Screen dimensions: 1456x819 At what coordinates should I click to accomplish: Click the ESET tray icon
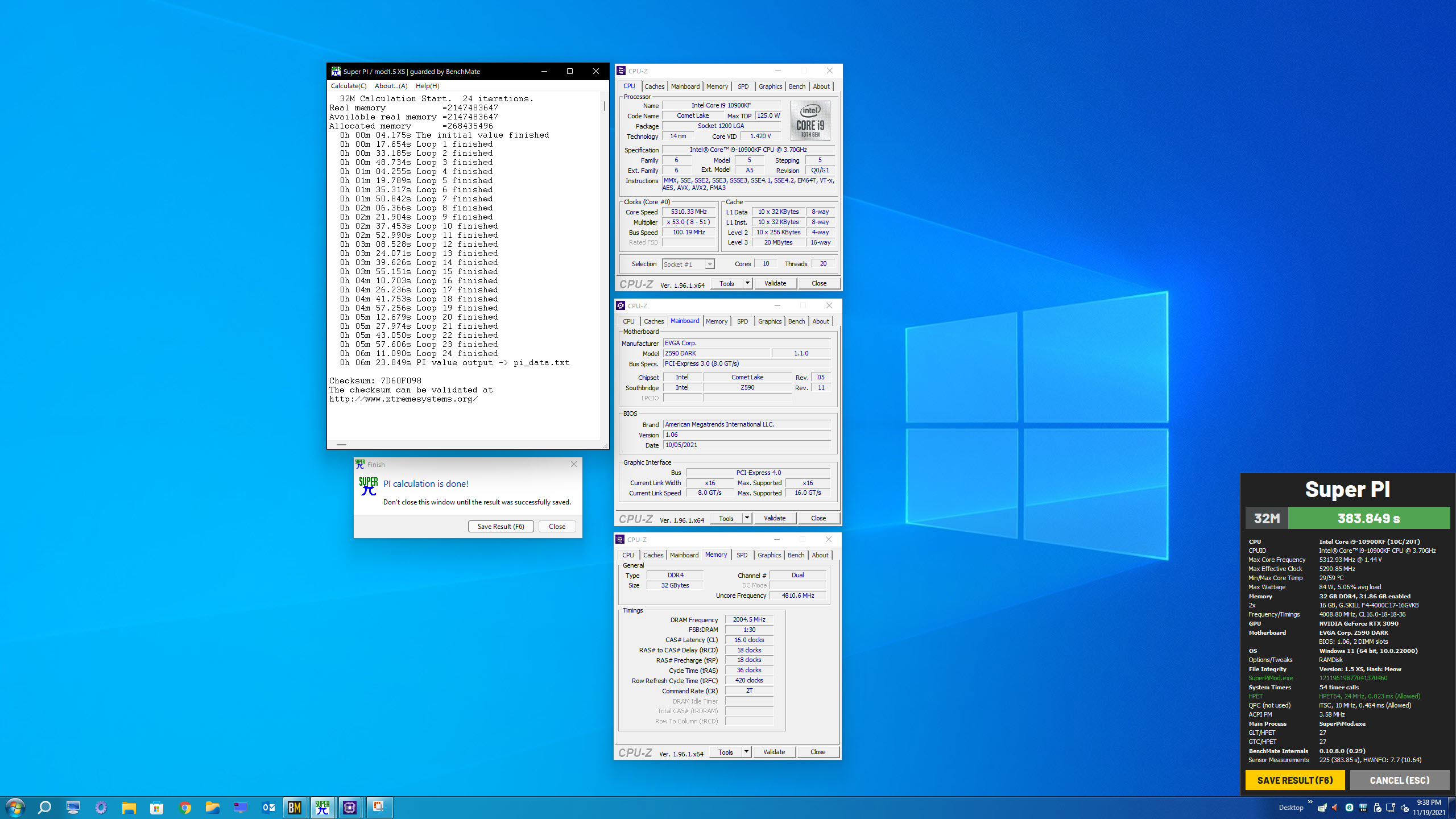click(1349, 808)
